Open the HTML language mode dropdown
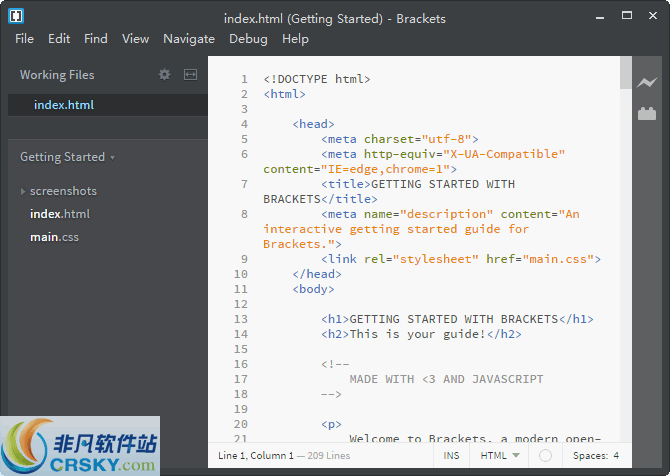The image size is (670, 476). [x=500, y=456]
